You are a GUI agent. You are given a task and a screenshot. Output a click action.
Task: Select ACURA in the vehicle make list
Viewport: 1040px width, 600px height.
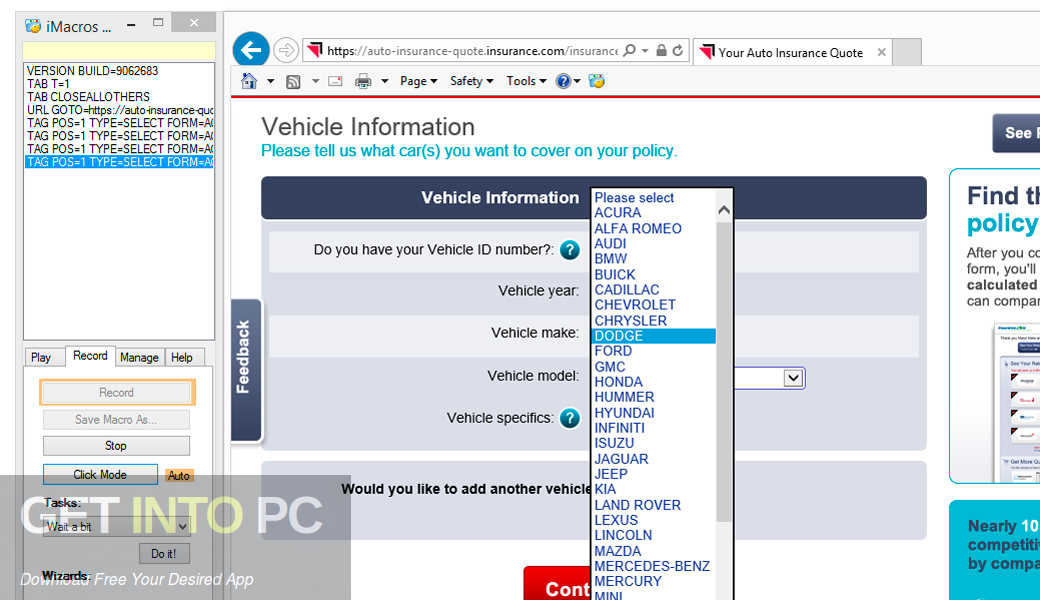click(653, 213)
